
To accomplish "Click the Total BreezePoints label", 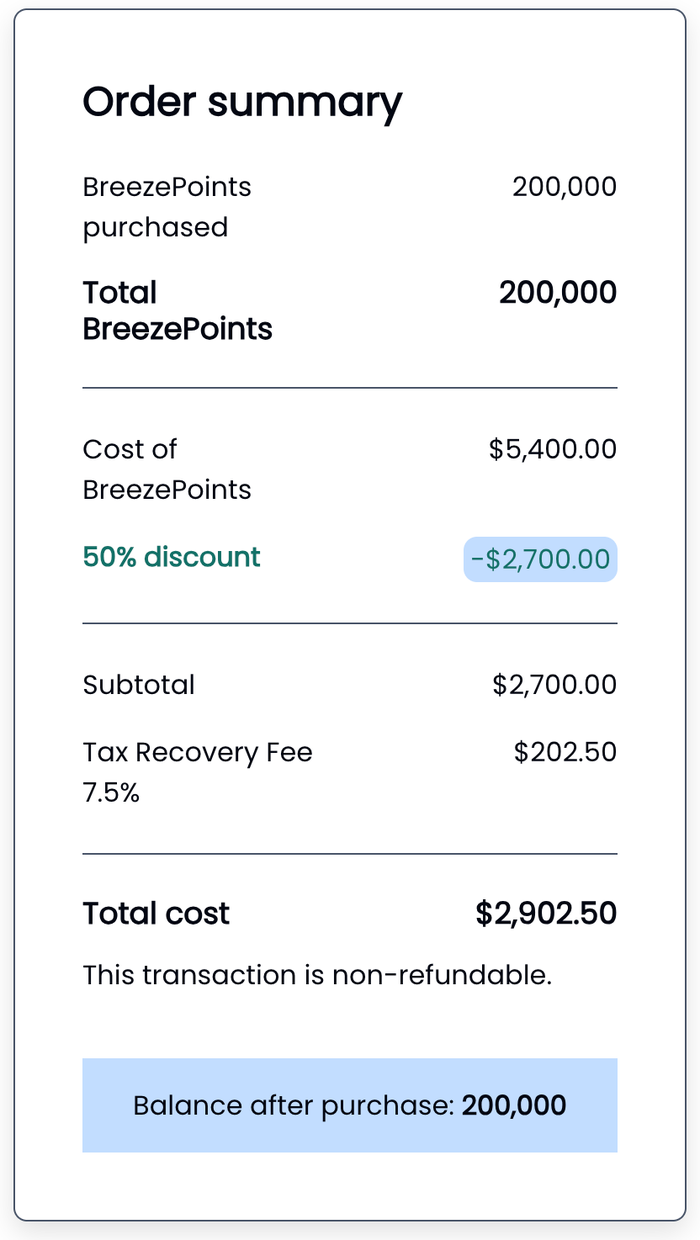I will (177, 311).
